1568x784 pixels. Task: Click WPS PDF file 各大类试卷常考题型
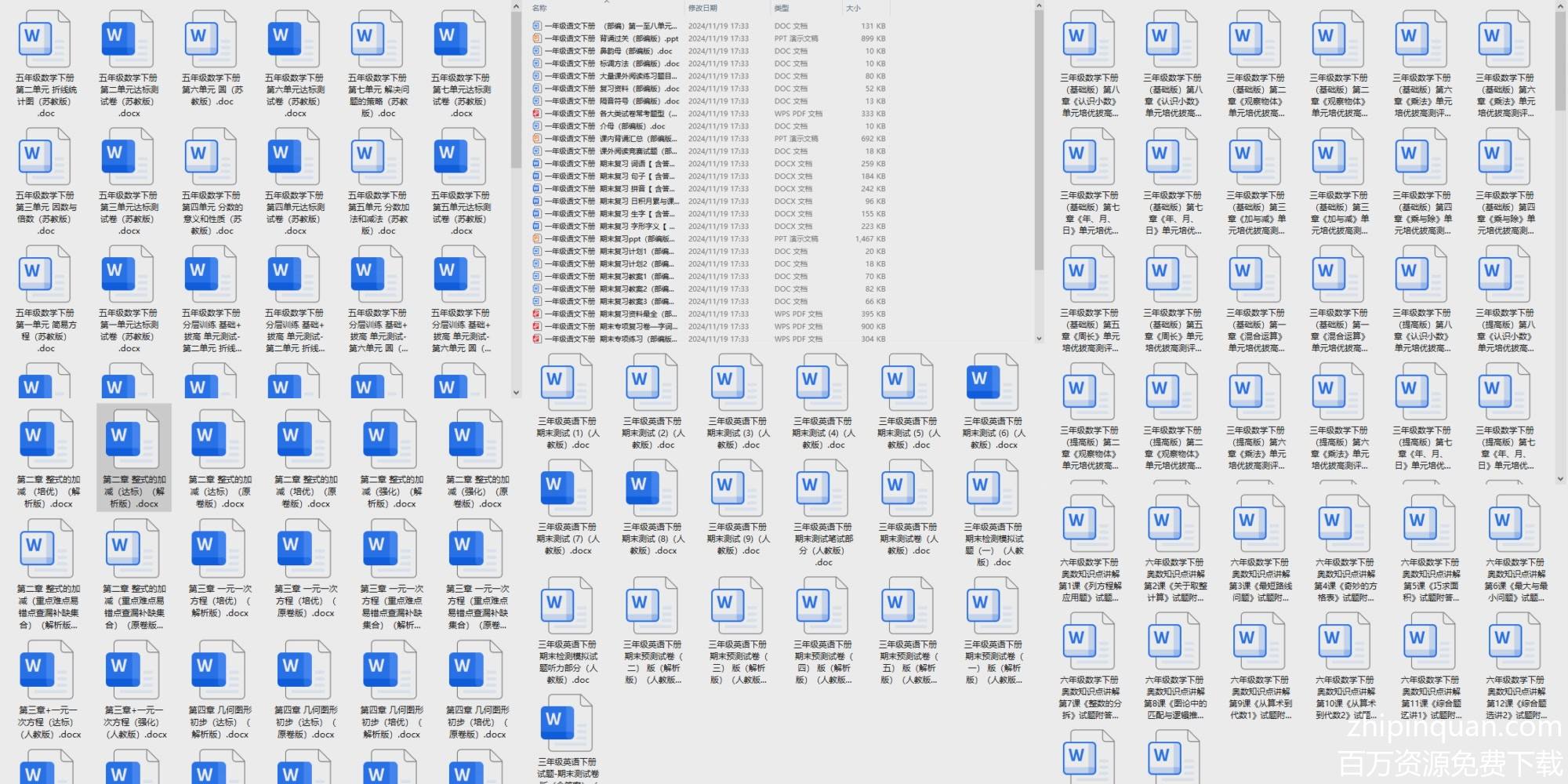(612, 114)
